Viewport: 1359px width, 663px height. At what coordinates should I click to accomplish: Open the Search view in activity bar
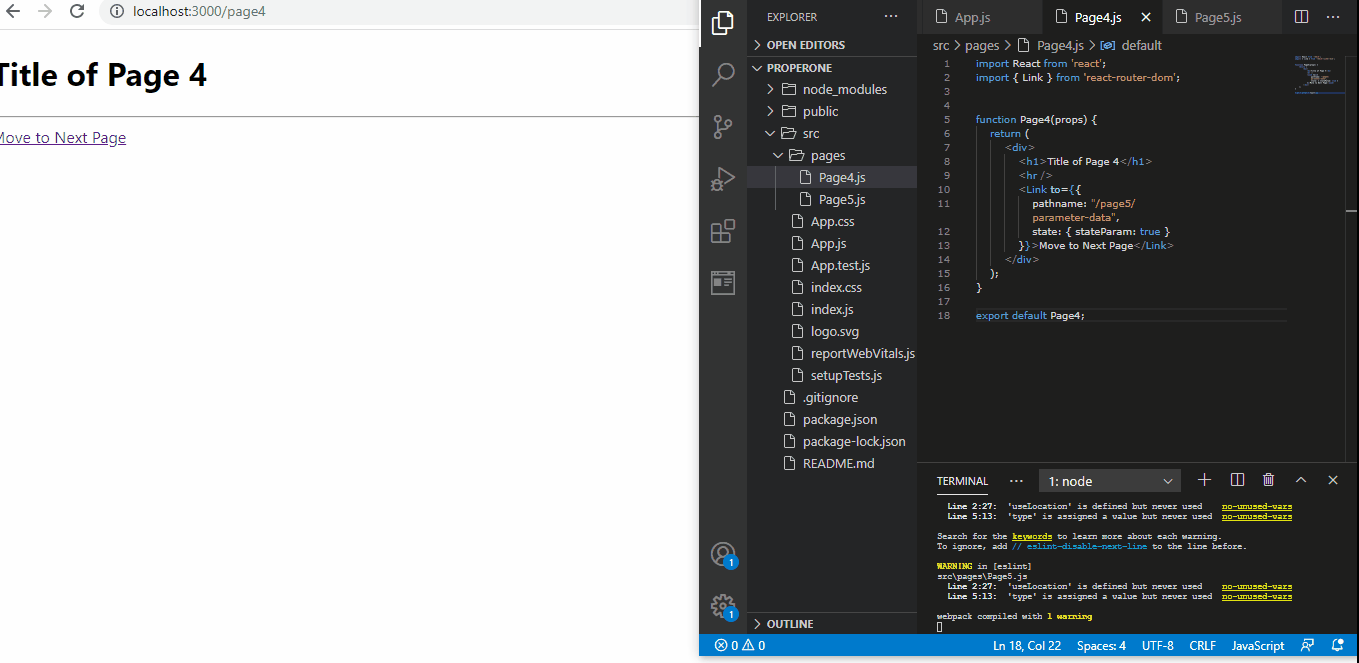[x=723, y=75]
